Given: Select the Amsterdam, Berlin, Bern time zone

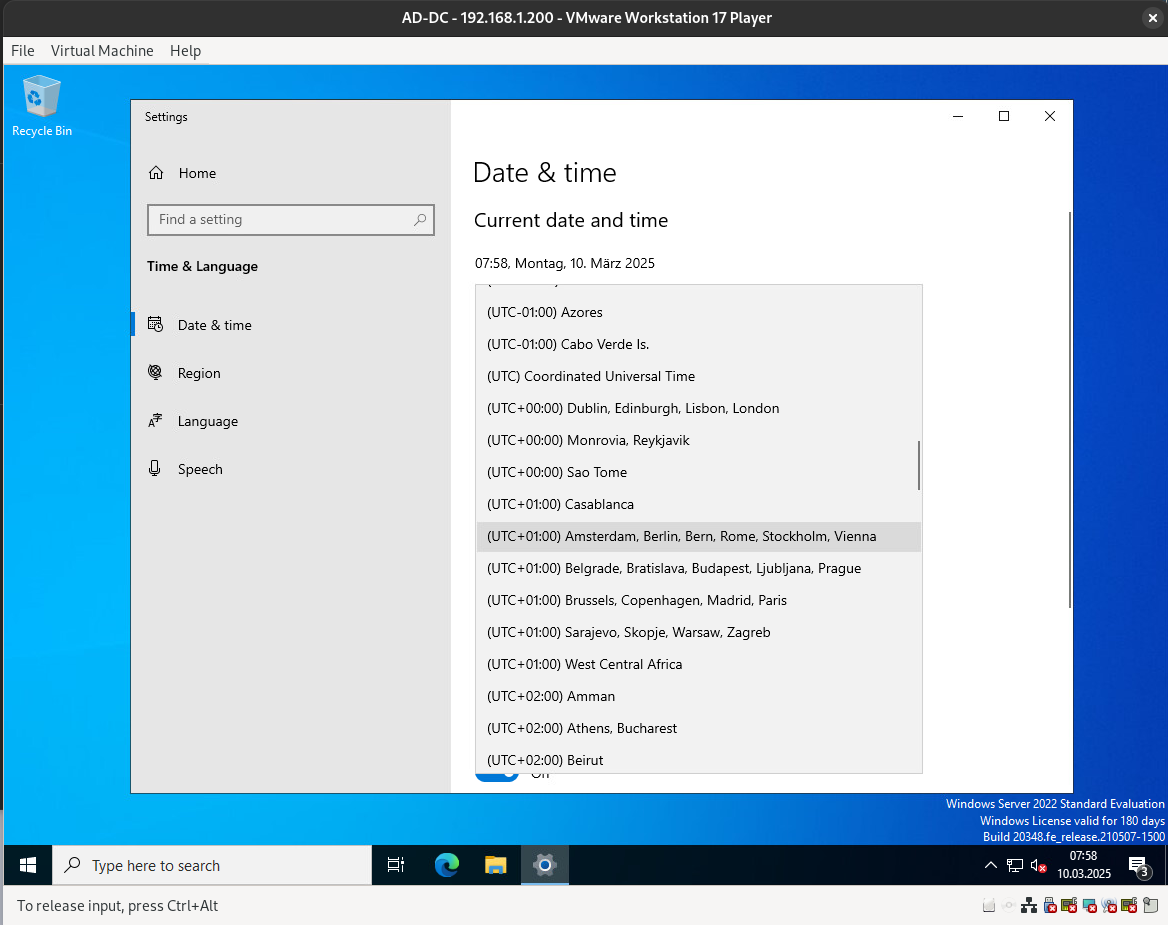Looking at the screenshot, I should click(x=681, y=536).
